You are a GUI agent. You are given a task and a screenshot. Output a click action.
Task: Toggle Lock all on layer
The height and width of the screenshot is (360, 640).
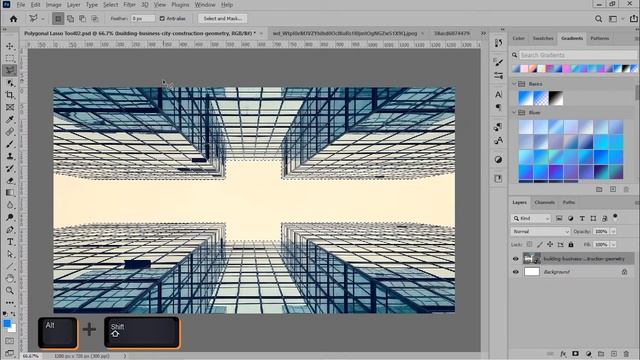(x=571, y=244)
